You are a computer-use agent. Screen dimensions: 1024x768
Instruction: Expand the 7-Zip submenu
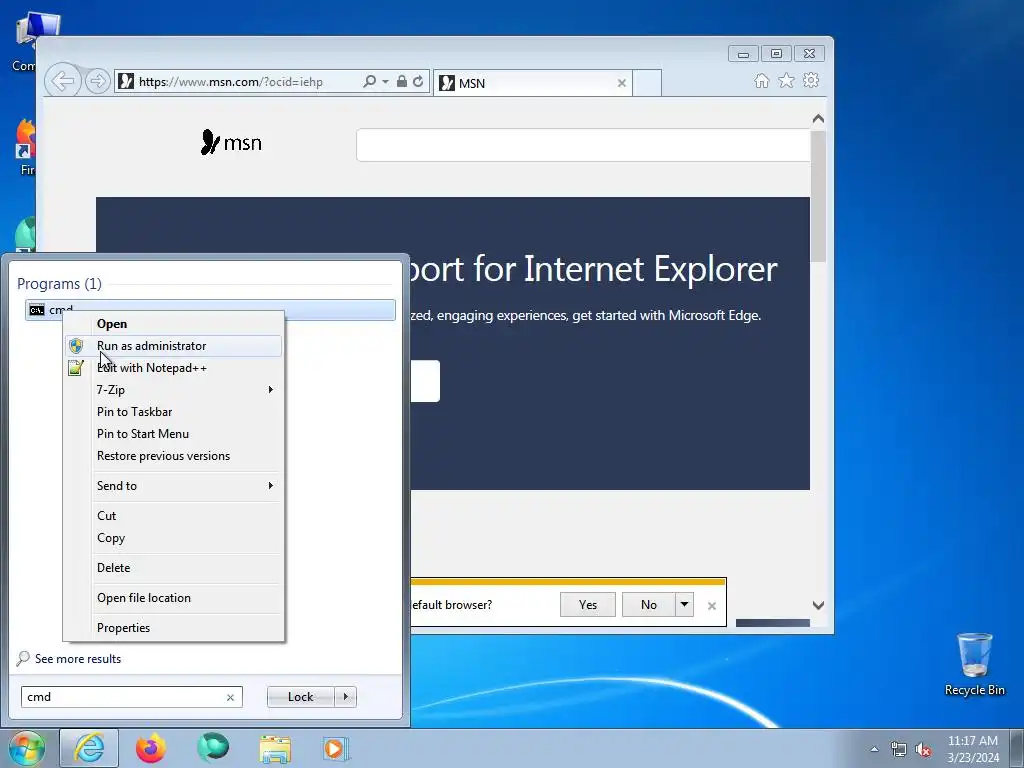173,390
